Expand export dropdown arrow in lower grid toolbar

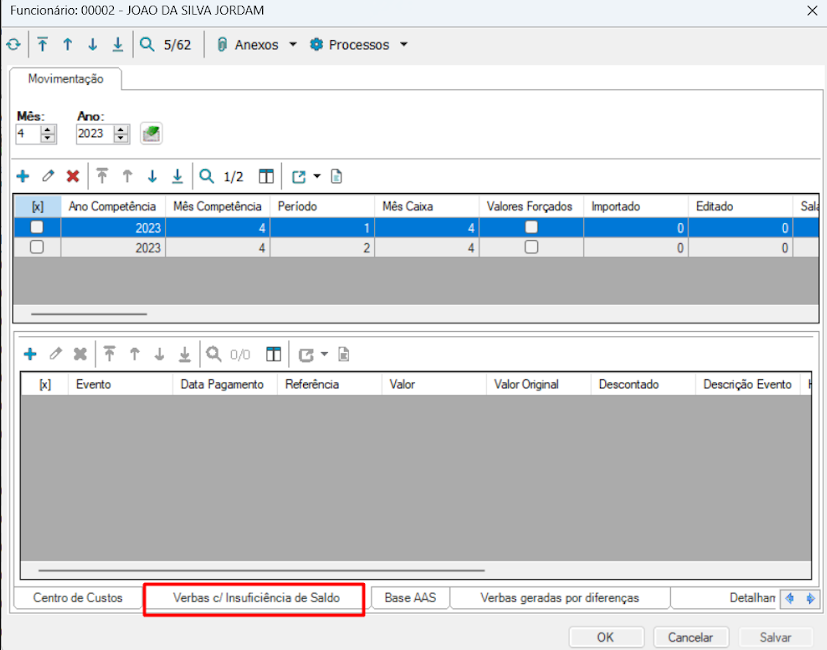324,354
